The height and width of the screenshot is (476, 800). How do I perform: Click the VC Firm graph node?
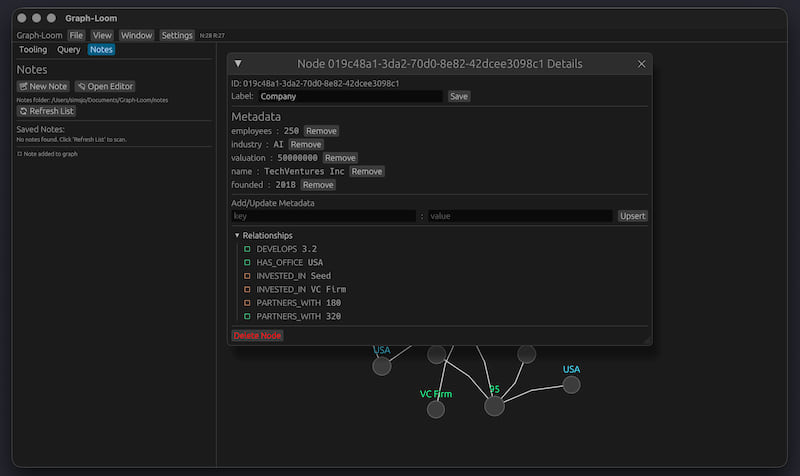pyautogui.click(x=436, y=409)
